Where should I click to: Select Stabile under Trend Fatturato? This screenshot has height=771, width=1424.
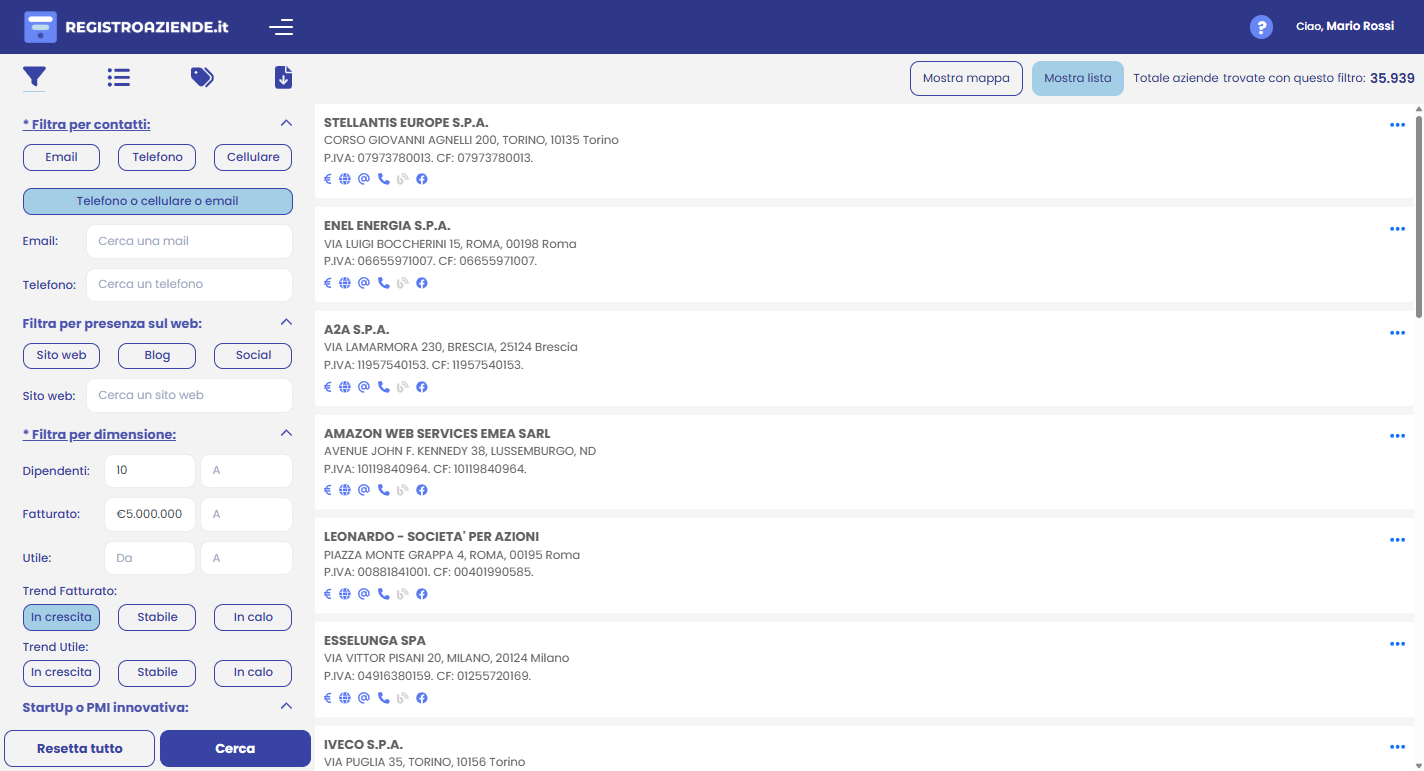[157, 617]
